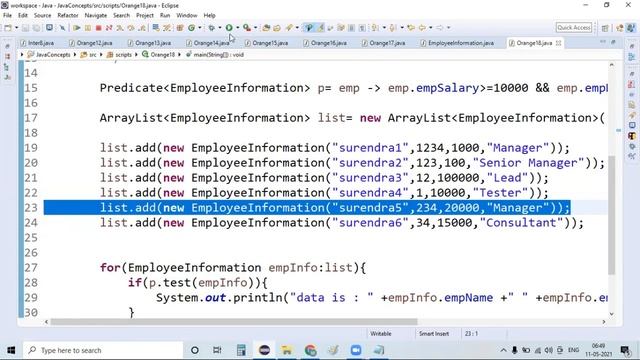Screen dimensions: 640x360
Task: Expand the scripts breadcrumb arrow
Action: point(136,54)
